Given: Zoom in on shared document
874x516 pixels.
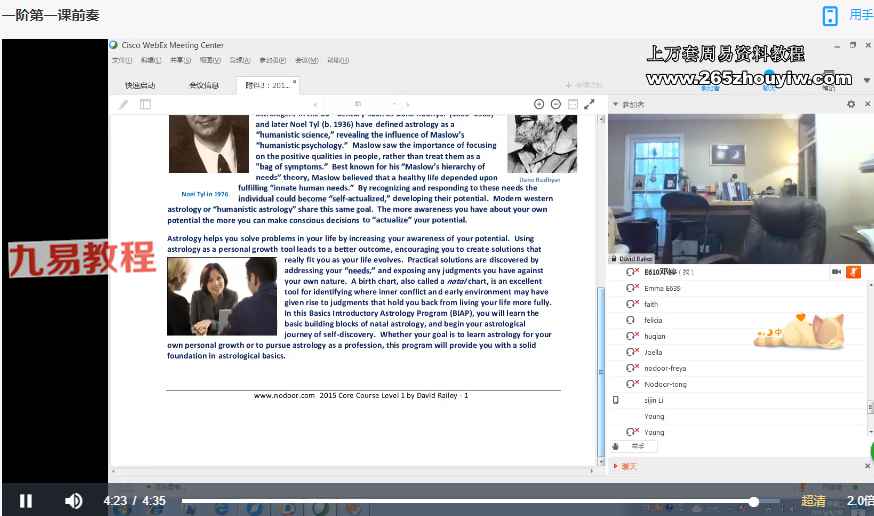Looking at the screenshot, I should [x=538, y=104].
